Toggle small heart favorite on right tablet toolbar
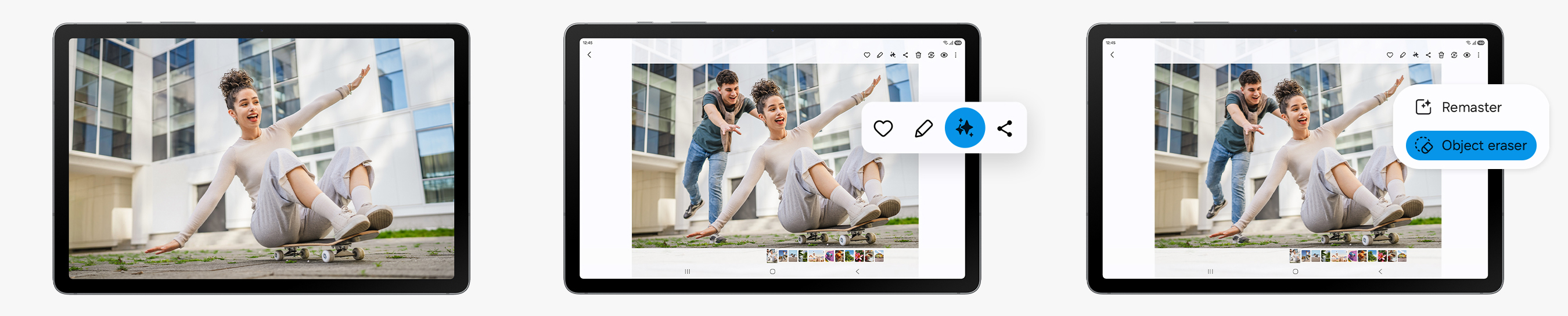Screen dimensions: 1568x316 (x=1390, y=55)
